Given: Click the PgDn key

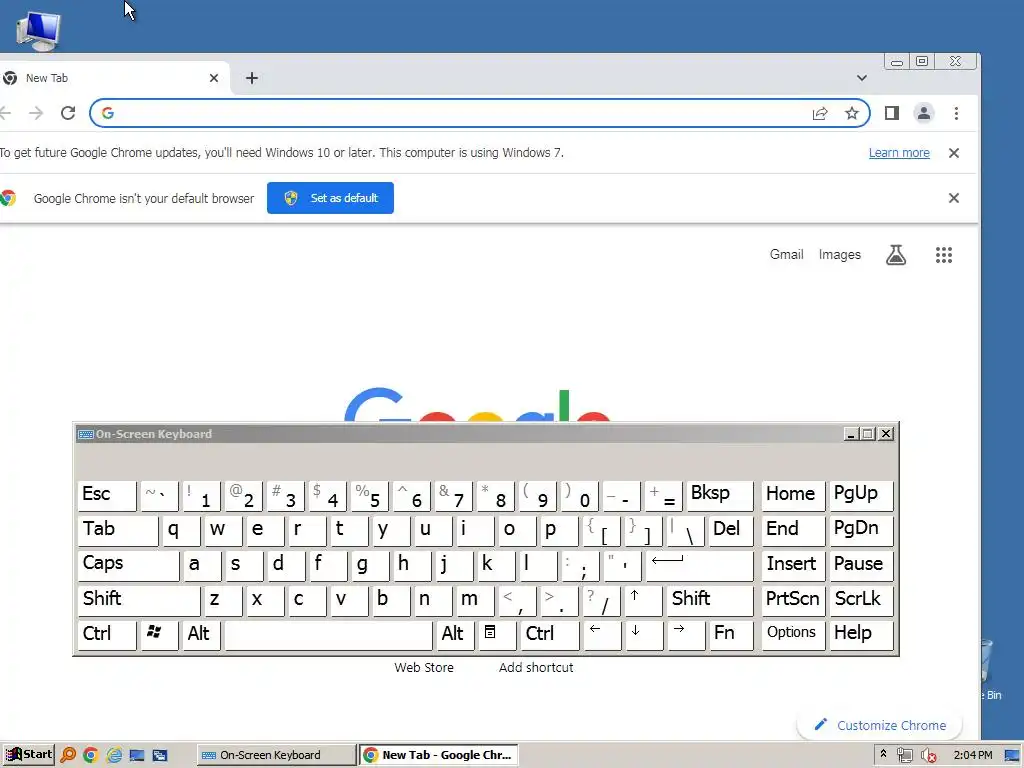Looking at the screenshot, I should click(x=861, y=531).
